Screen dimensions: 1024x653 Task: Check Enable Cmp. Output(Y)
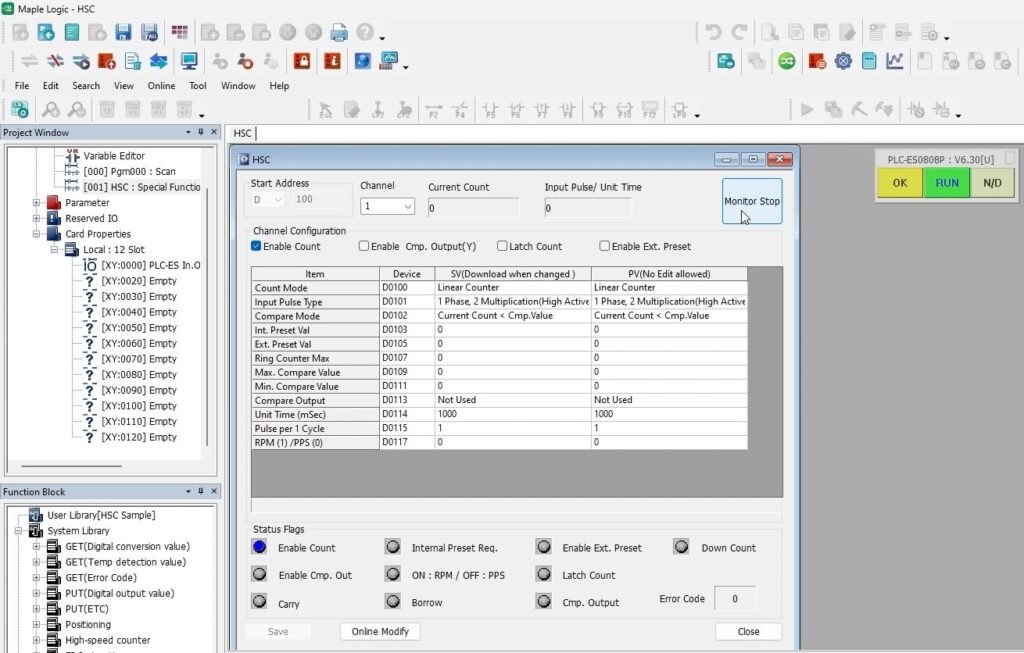coord(364,246)
